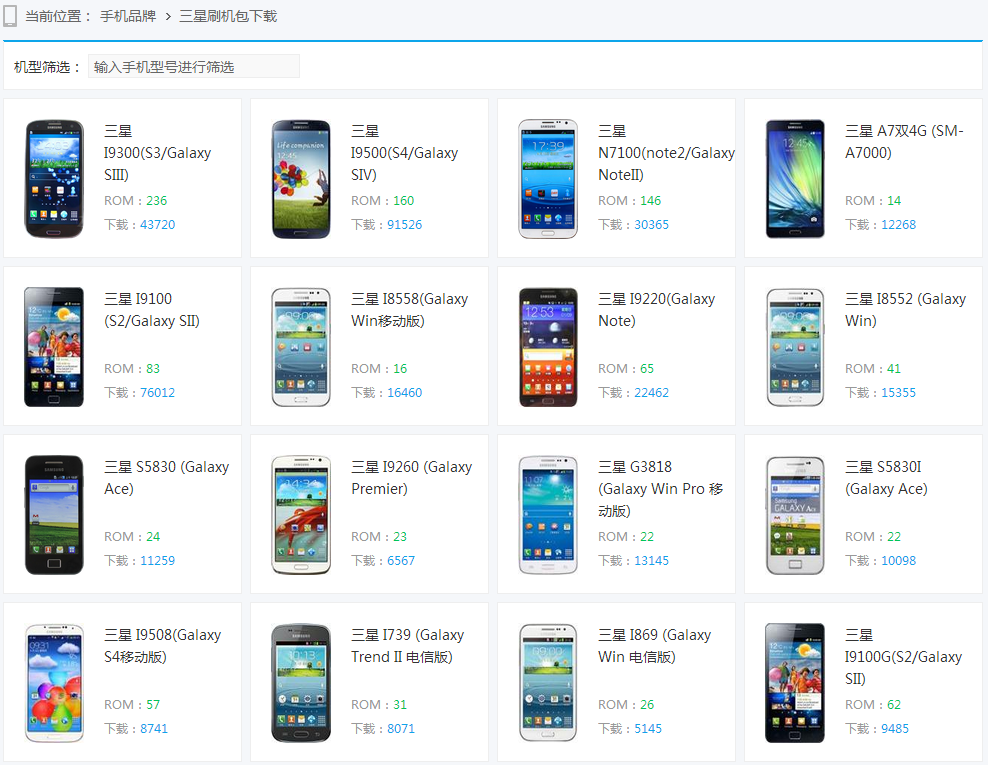Viewport: 988px width, 765px height.
Task: Click the title 三星 I9300(S3/Galaxy SIII)
Action: (x=158, y=153)
